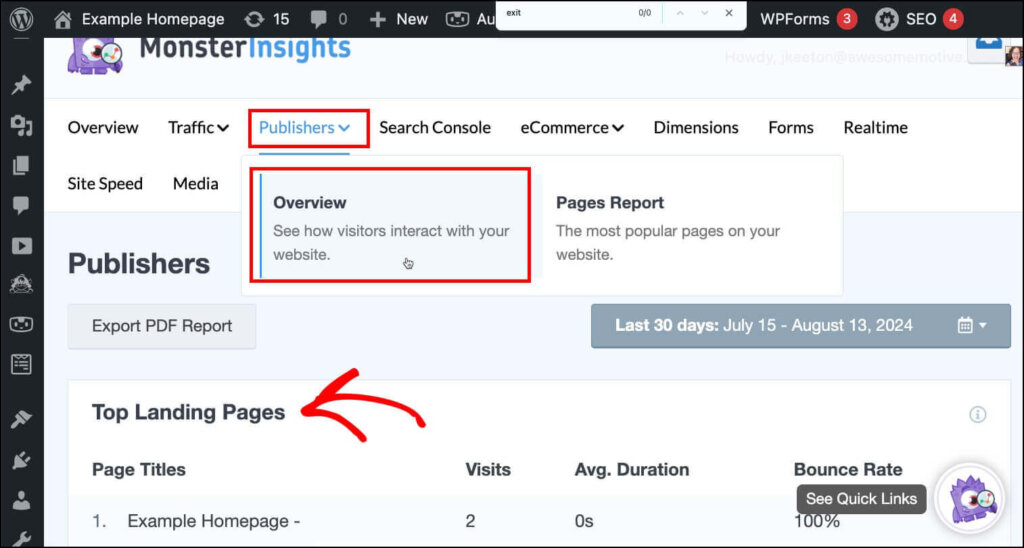Click the calendar icon in date picker
Screen dimensions: 1024x548
(965, 325)
